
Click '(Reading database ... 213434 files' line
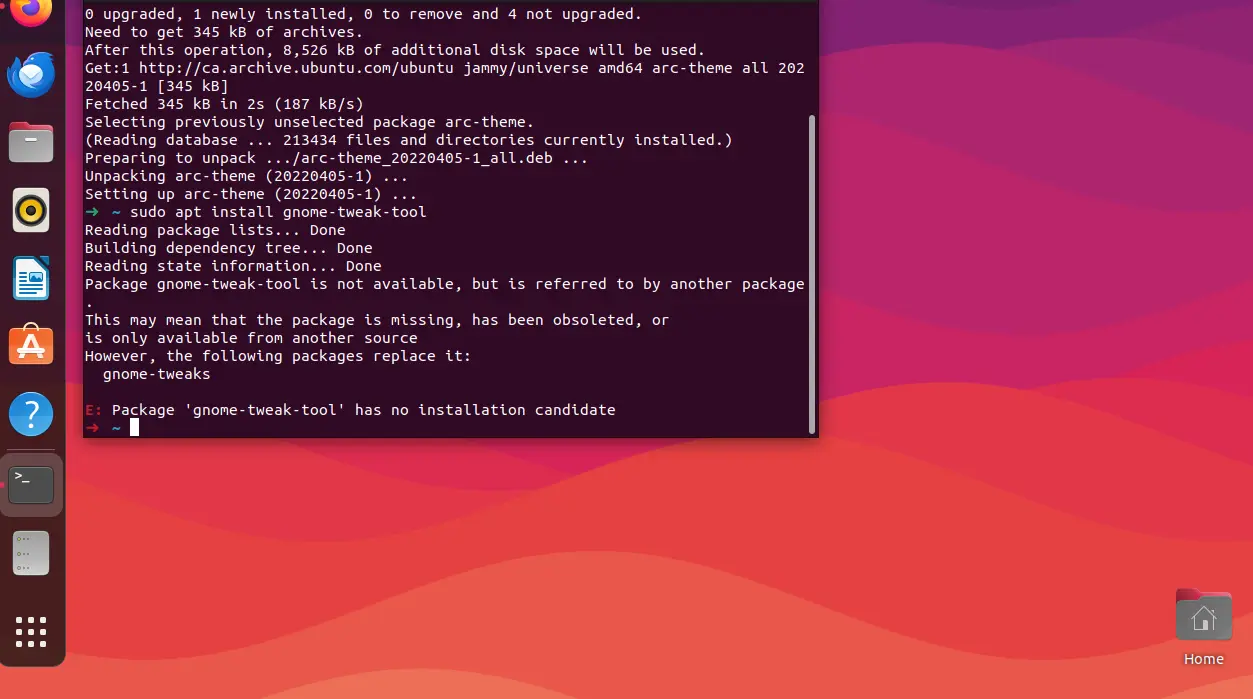[x=409, y=140]
